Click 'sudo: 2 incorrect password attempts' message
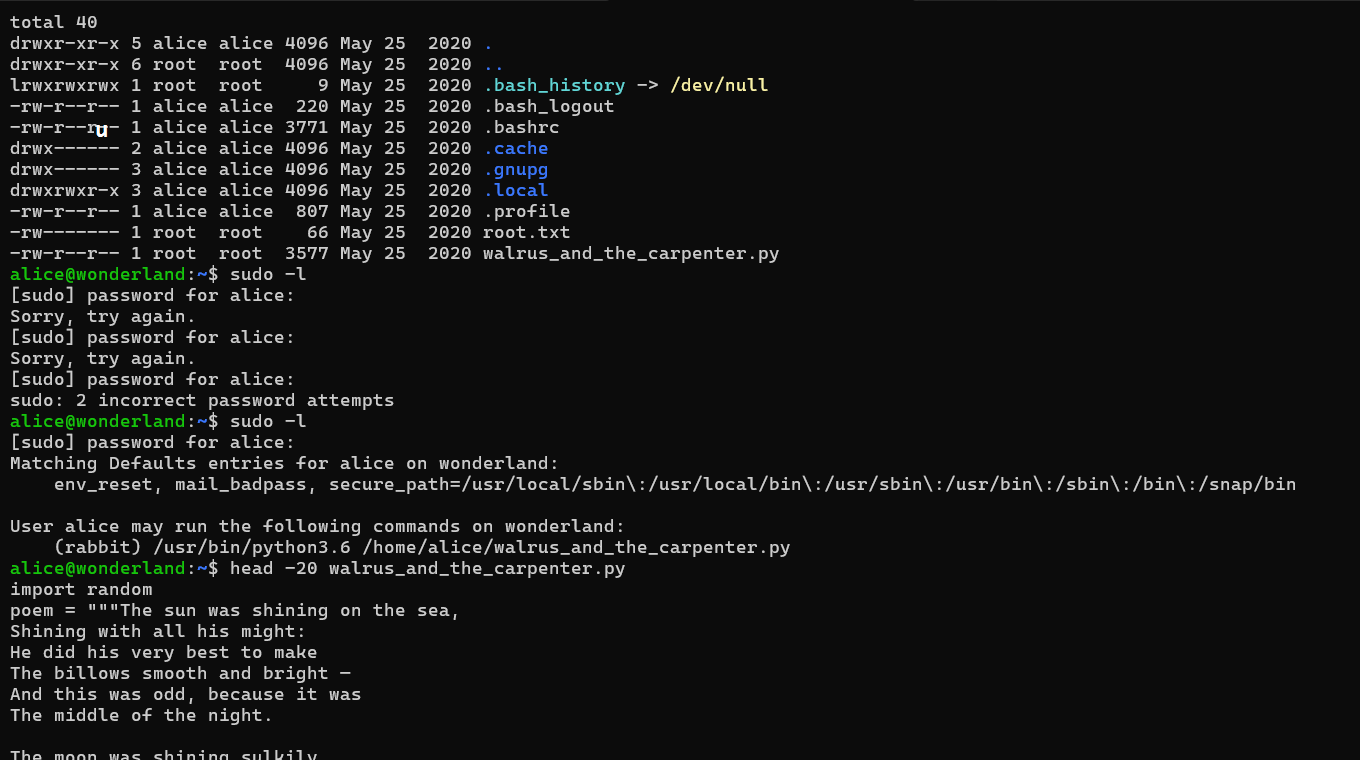 (x=202, y=400)
